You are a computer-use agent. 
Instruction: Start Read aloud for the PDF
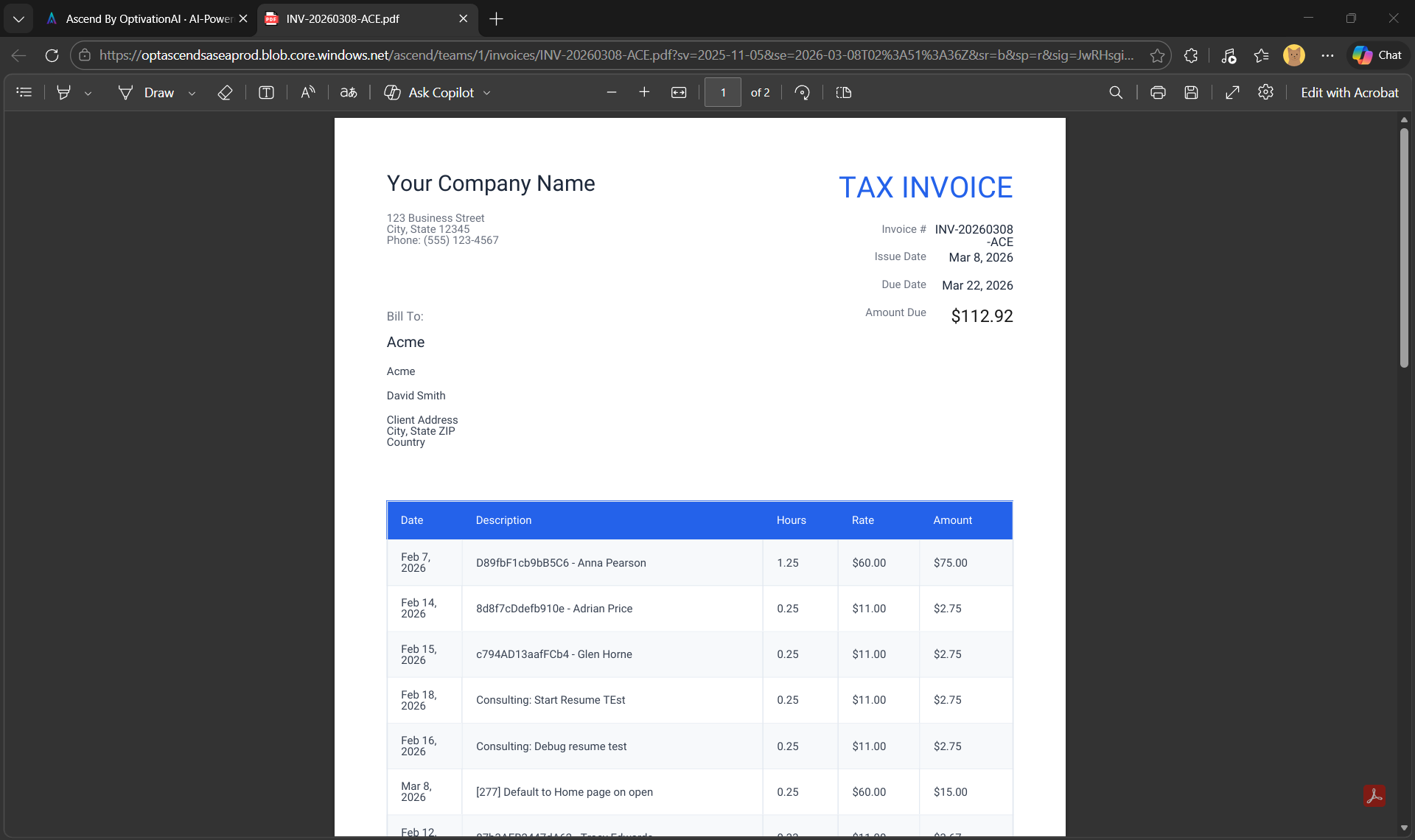click(308, 92)
